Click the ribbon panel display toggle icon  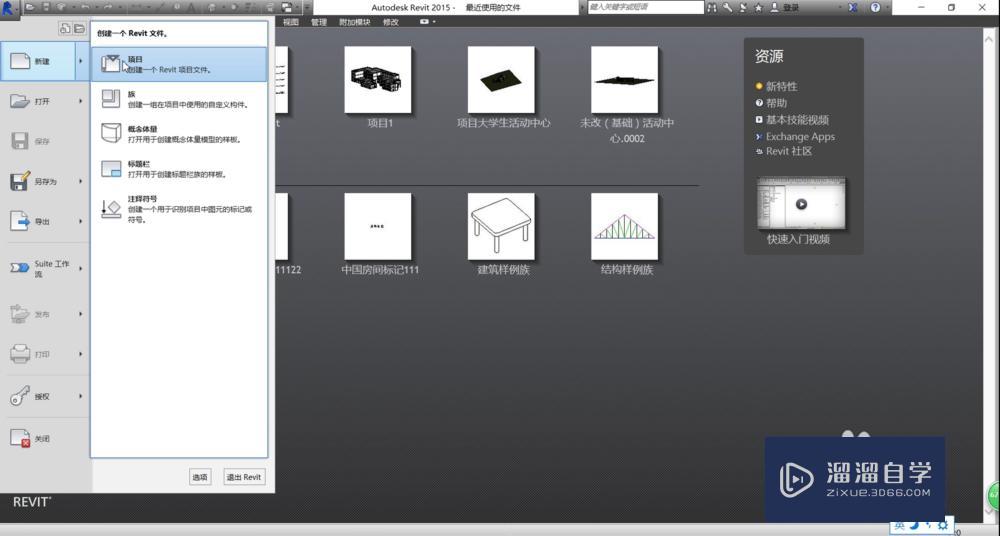pos(425,22)
